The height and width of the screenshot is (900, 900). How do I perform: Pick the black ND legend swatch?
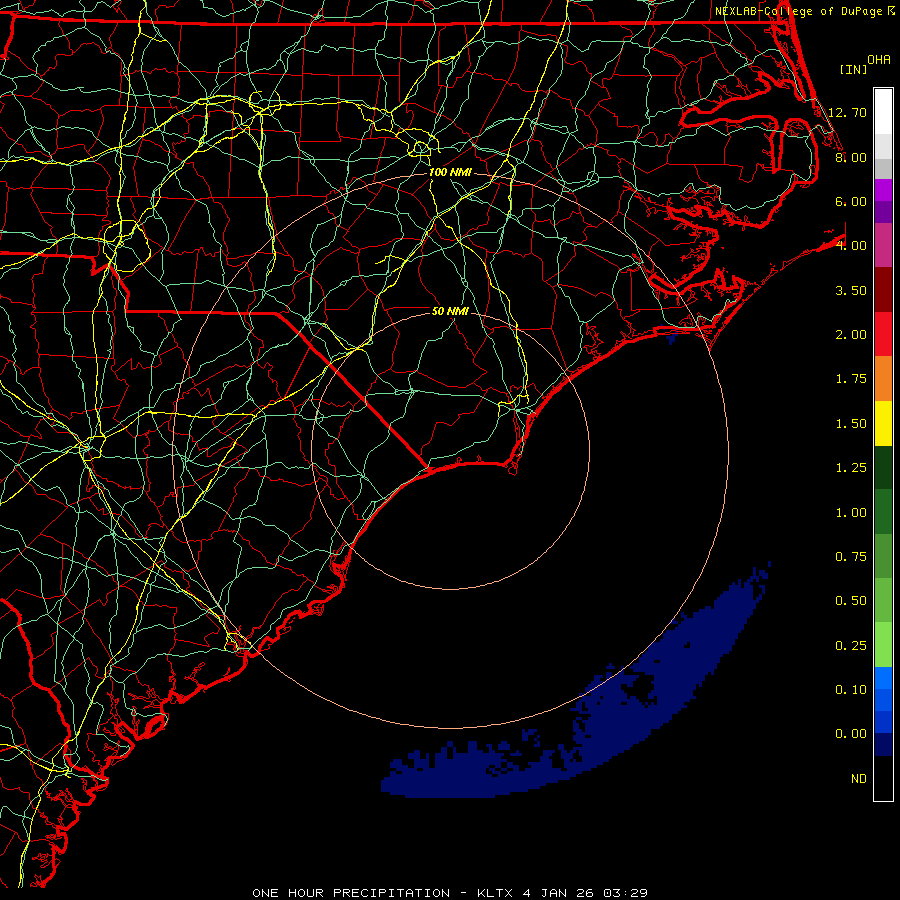(883, 778)
